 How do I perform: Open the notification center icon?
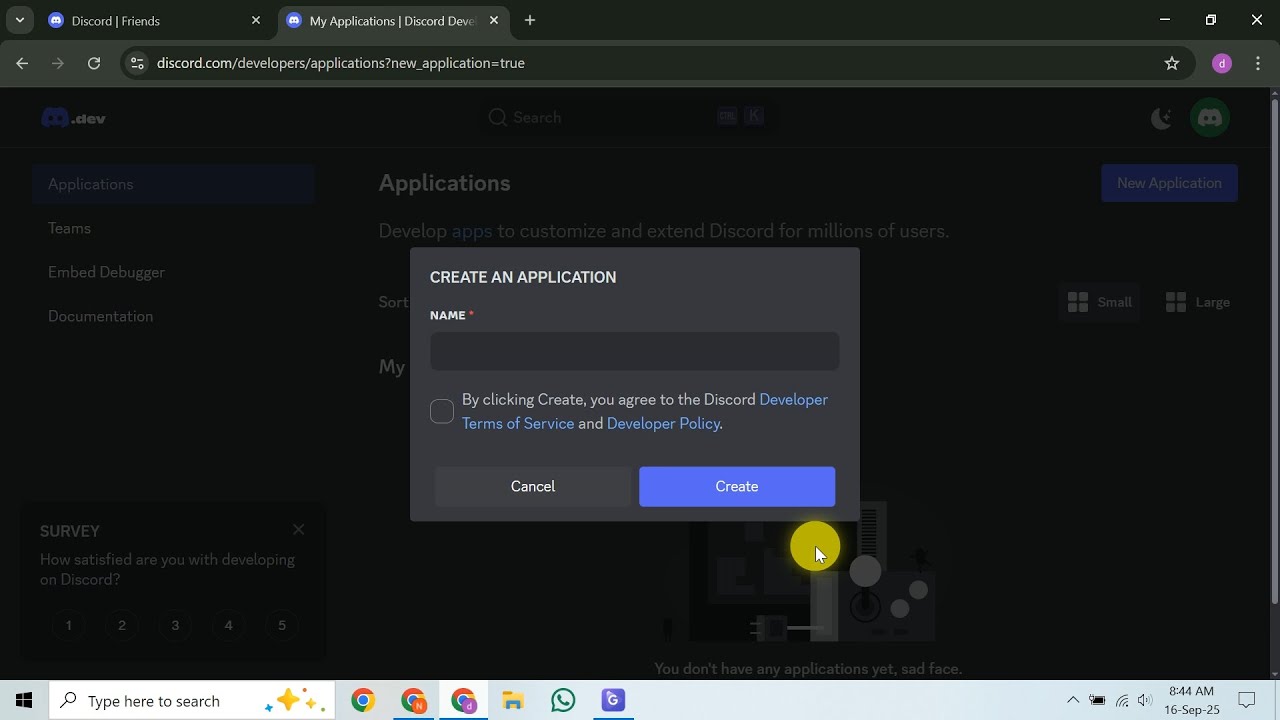point(1247,701)
